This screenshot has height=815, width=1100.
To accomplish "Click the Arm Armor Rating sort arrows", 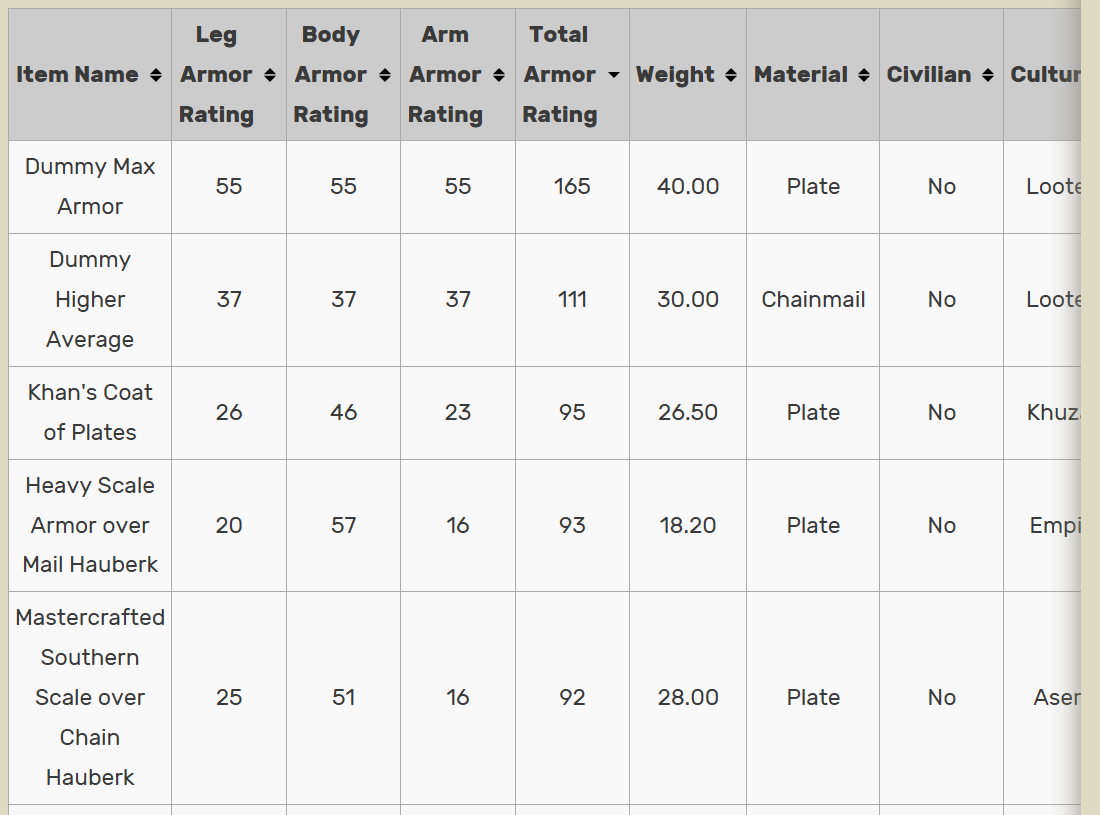I will coord(499,76).
